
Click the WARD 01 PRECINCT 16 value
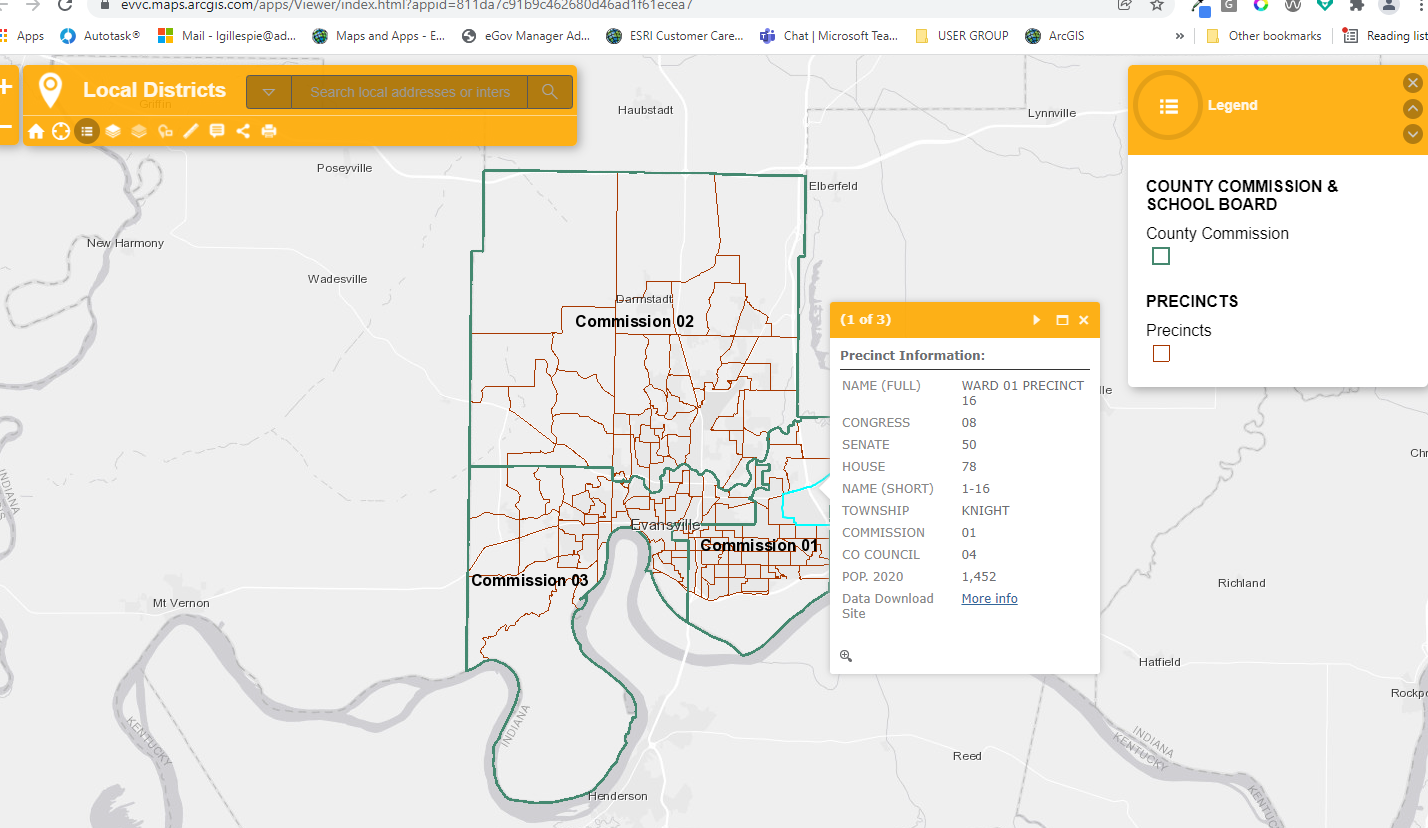click(1023, 392)
